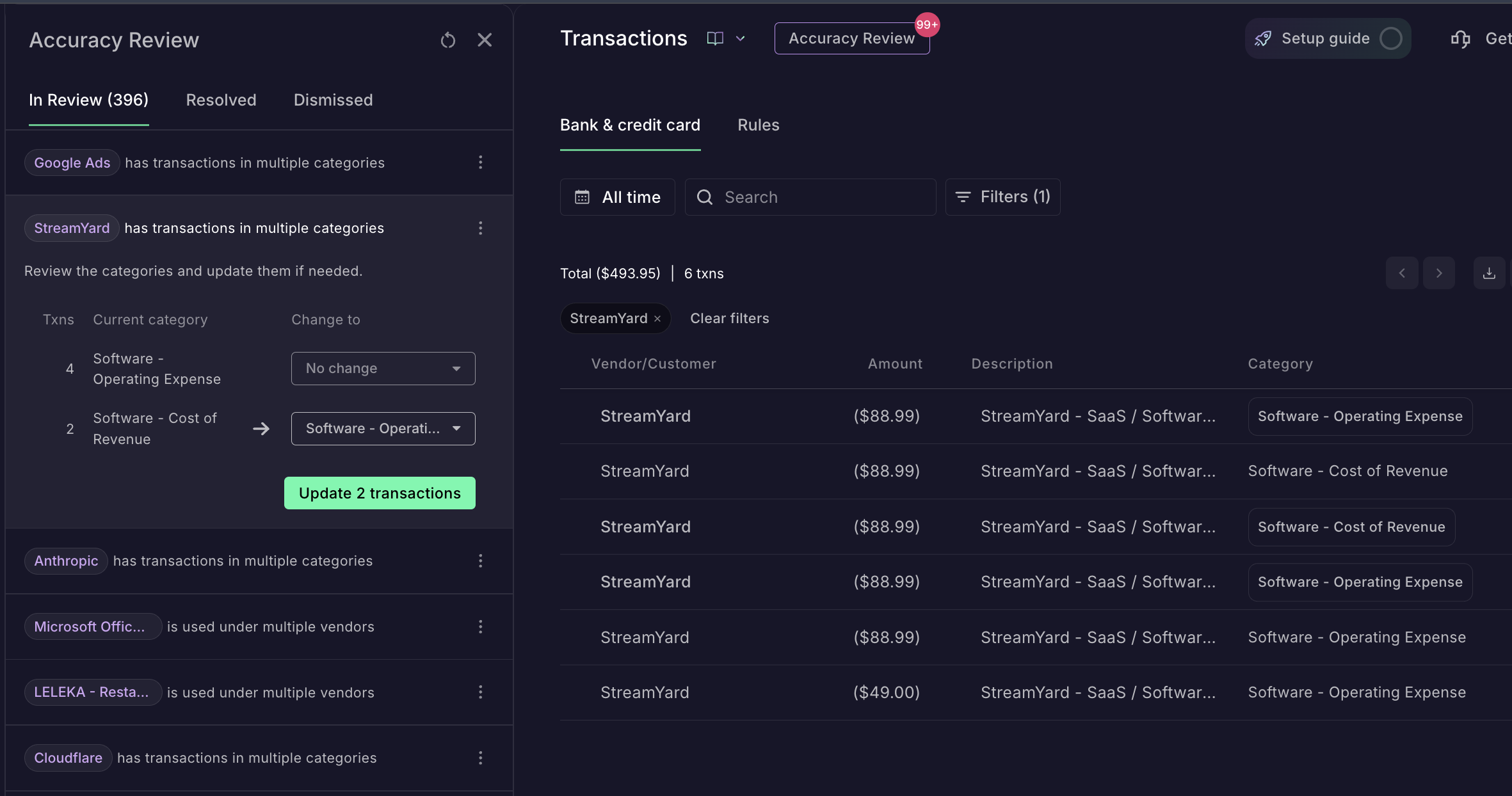1512x796 pixels.
Task: Click the book icon next to Transactions
Action: pos(715,38)
